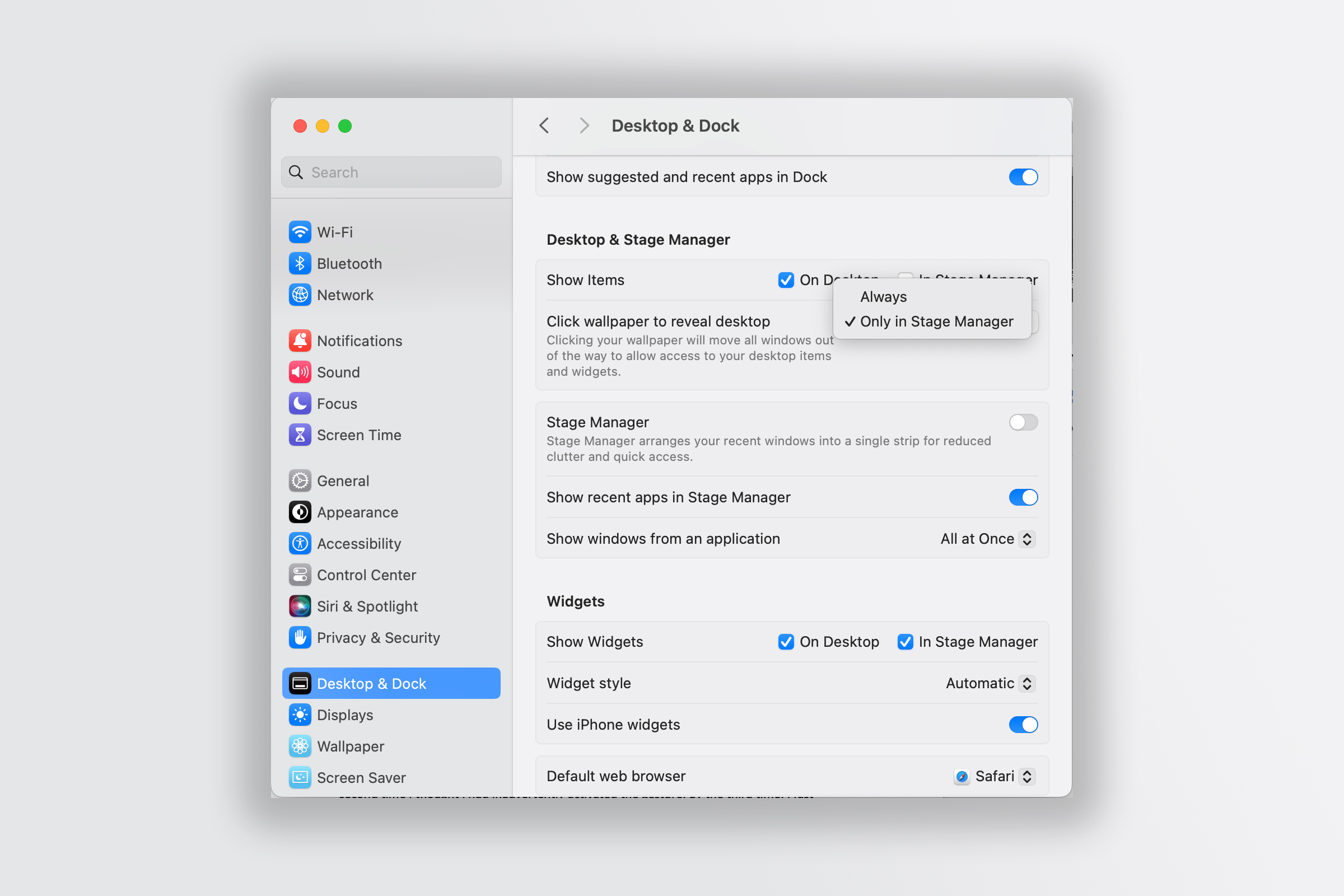Click the Accessibility icon
This screenshot has width=1344, height=896.
pos(300,543)
